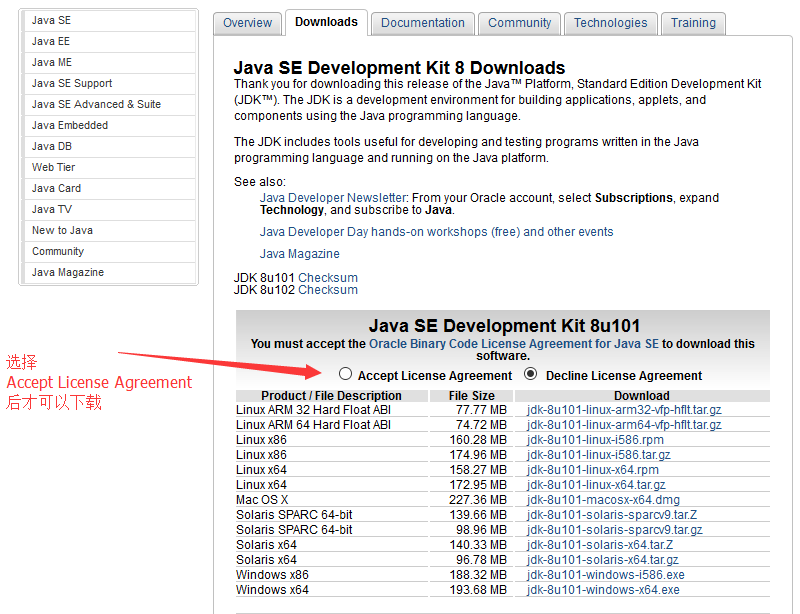Viewport: 800px width, 614px height.
Task: Click the Product / File Description header
Action: coord(332,396)
